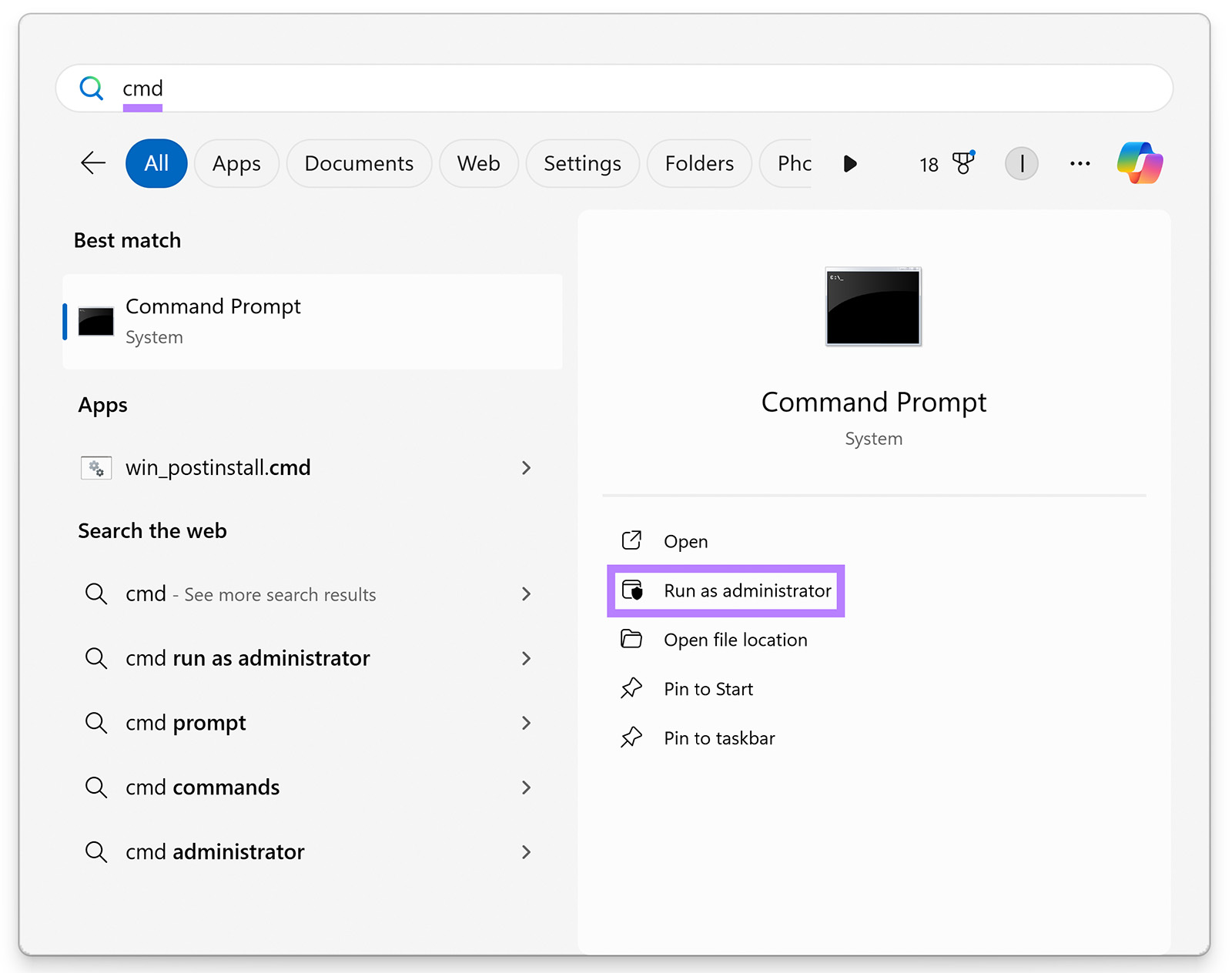
Task: Click the gear icon beside win_postinstall.cmd
Action: coord(95,467)
